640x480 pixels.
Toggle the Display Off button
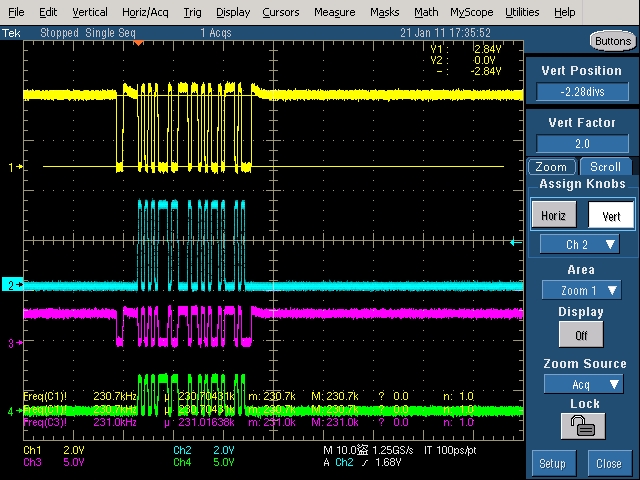581,335
